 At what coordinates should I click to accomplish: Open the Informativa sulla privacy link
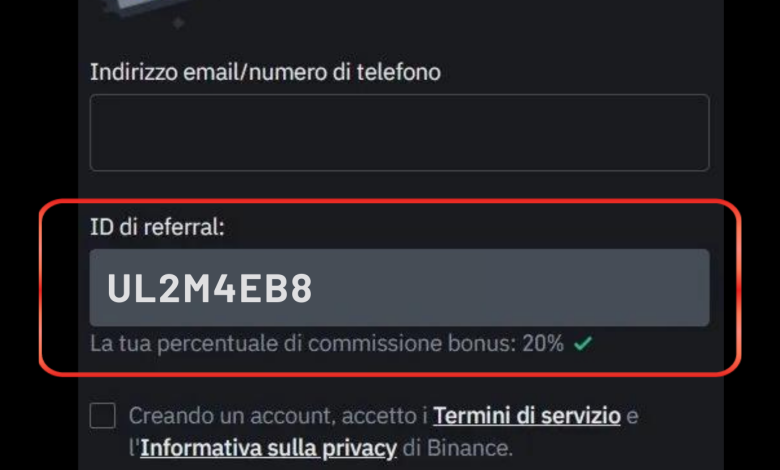coord(269,448)
